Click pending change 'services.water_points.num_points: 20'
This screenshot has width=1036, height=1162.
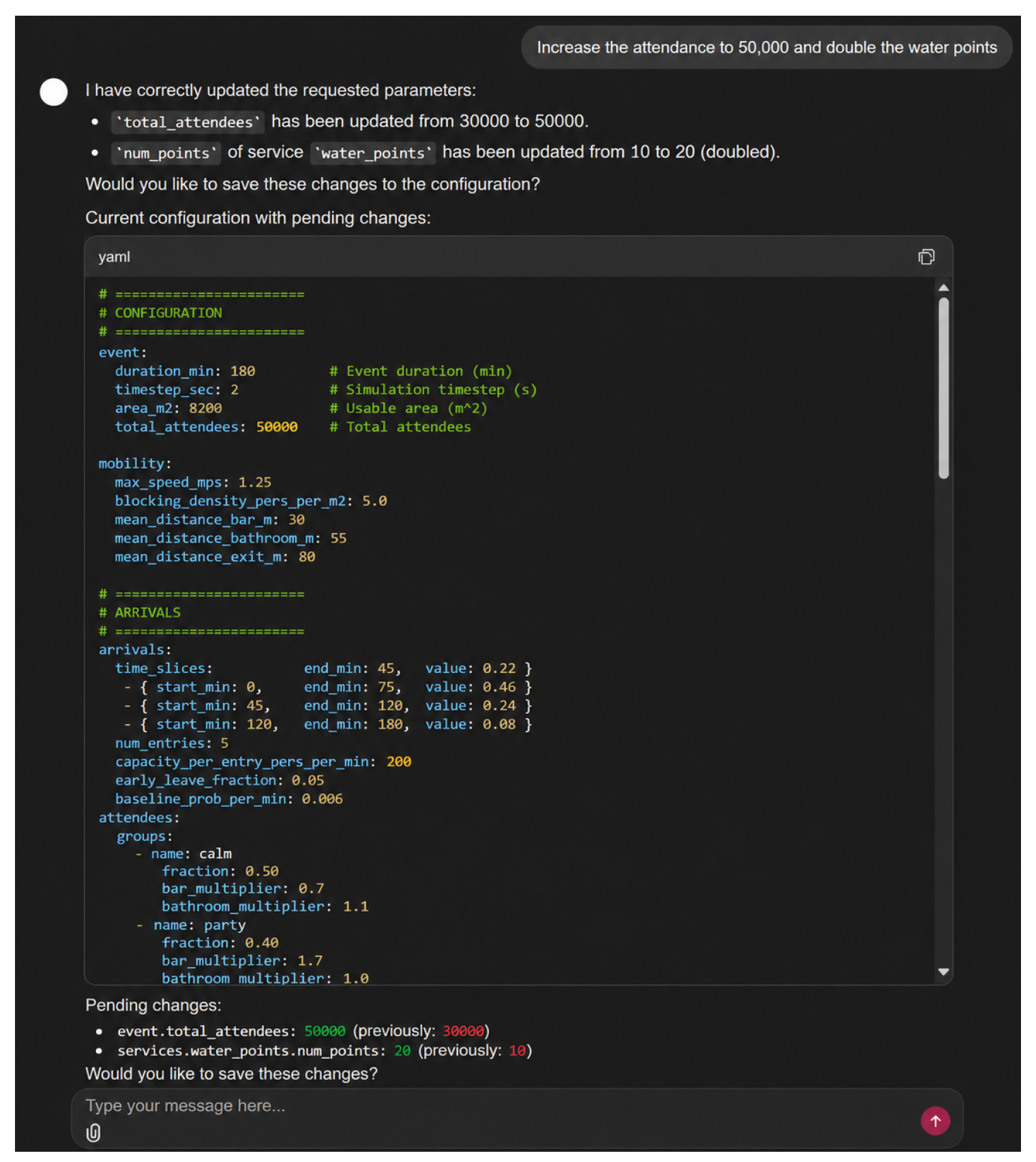264,1051
